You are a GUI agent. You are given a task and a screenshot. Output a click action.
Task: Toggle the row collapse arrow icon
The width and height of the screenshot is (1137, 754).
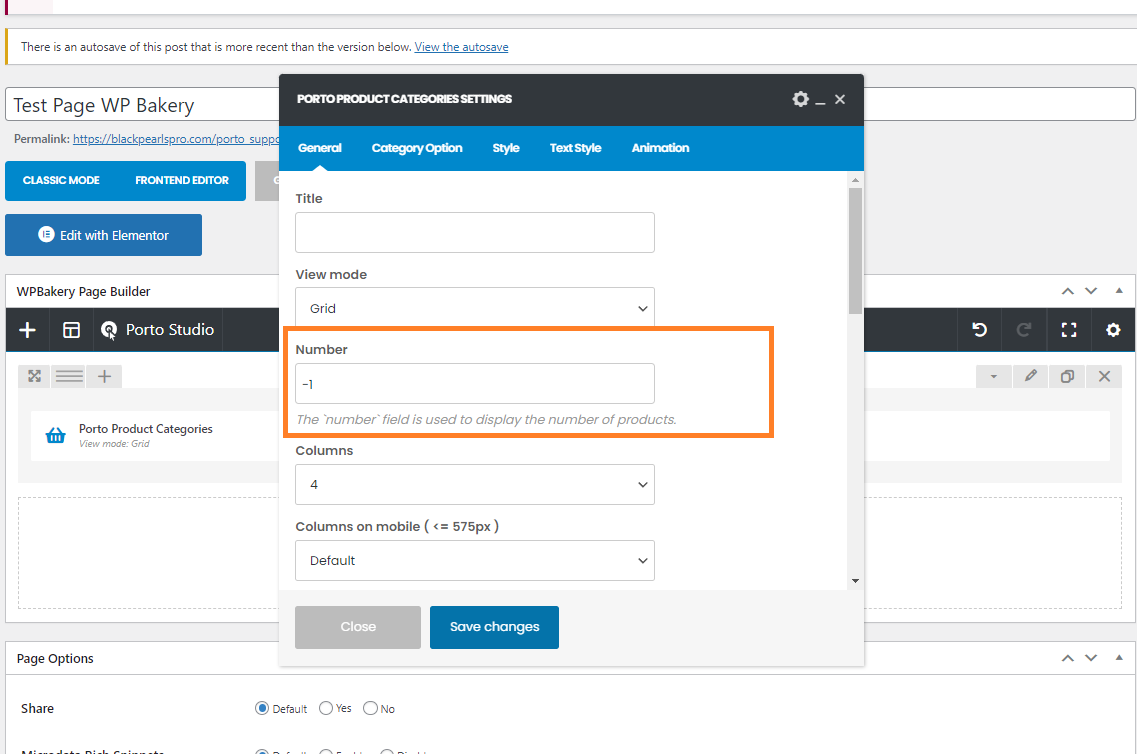point(993,376)
